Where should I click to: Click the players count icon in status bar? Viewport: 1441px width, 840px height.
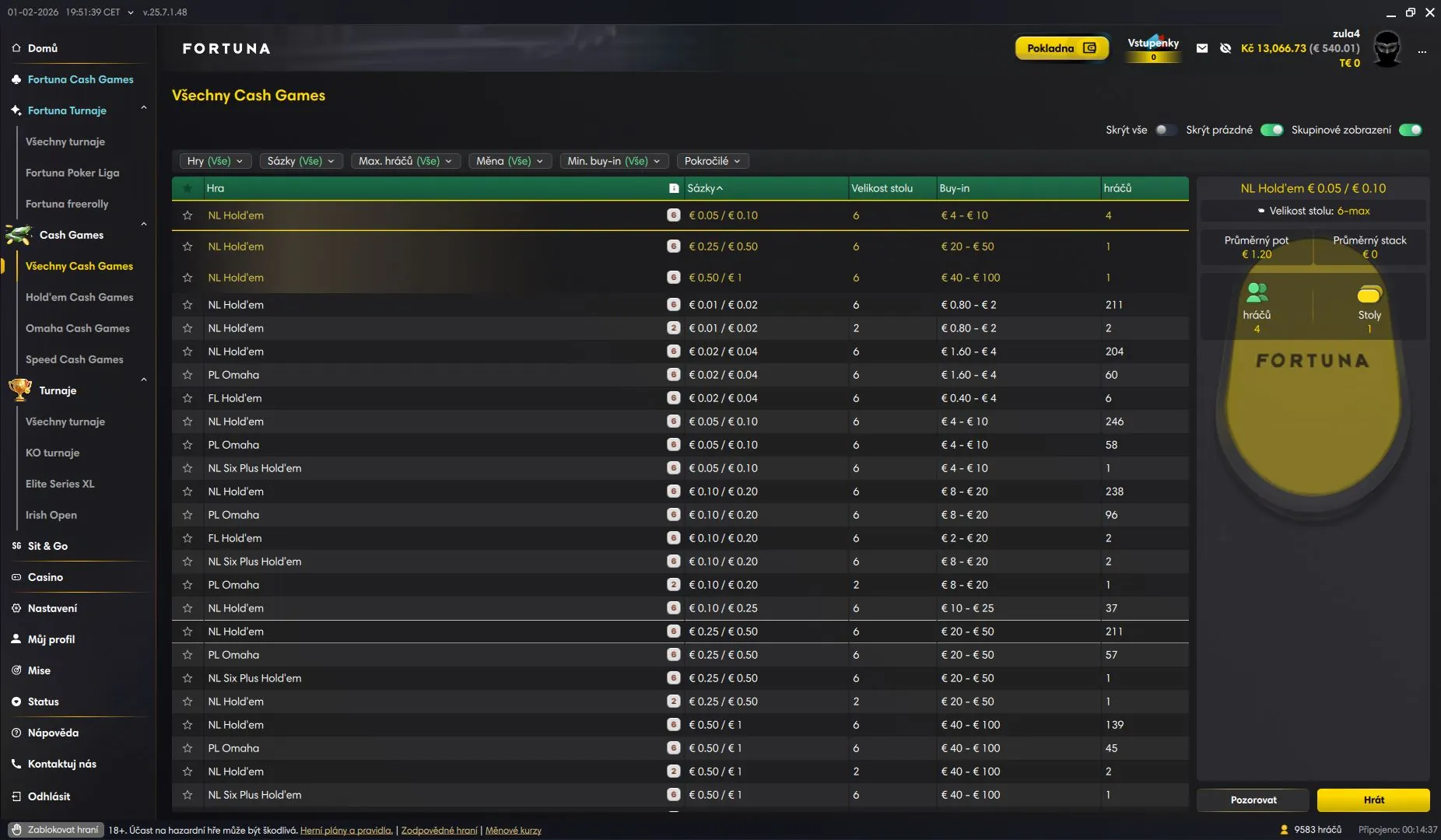(x=1285, y=830)
